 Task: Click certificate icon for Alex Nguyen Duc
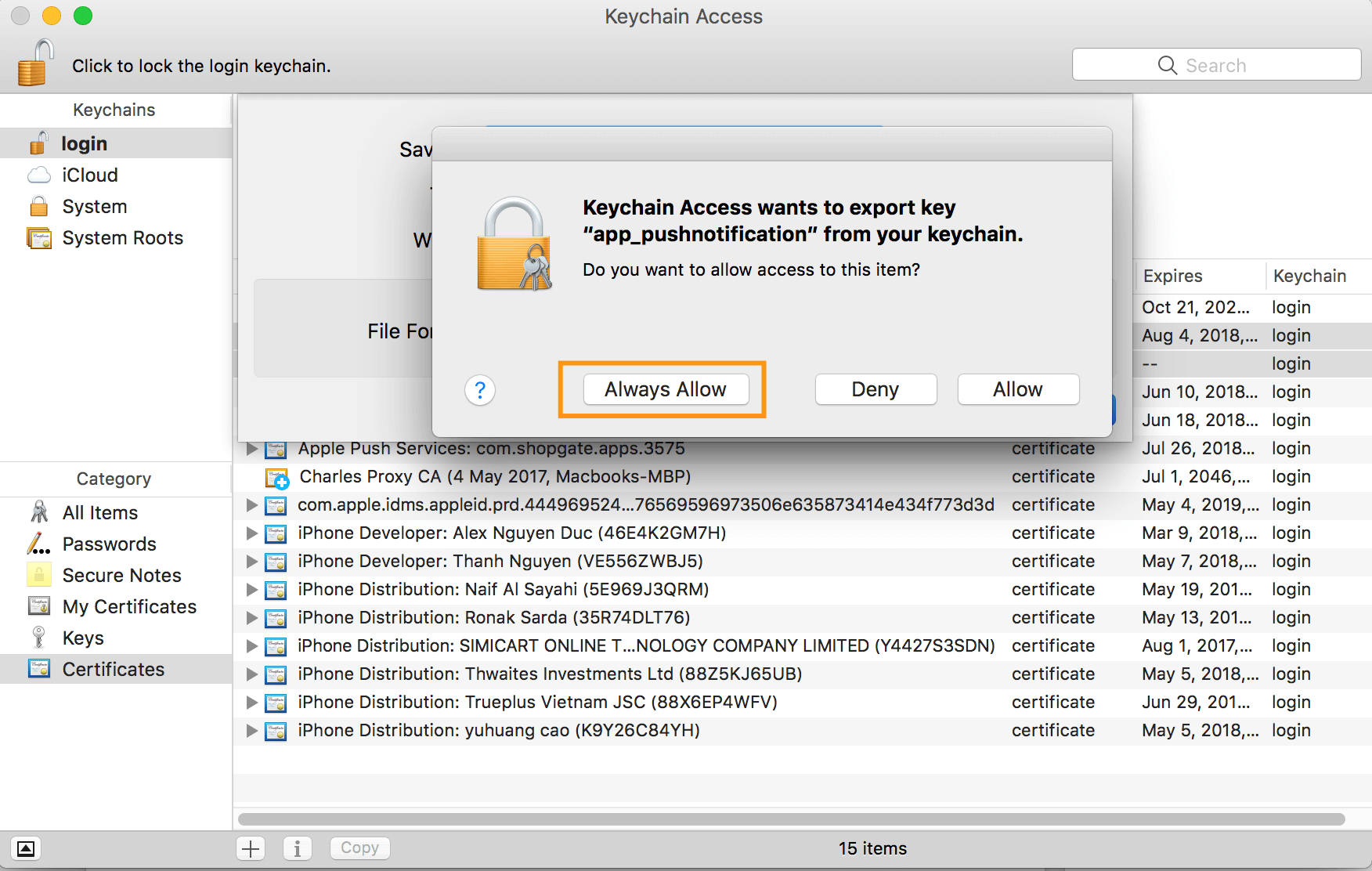pyautogui.click(x=276, y=534)
